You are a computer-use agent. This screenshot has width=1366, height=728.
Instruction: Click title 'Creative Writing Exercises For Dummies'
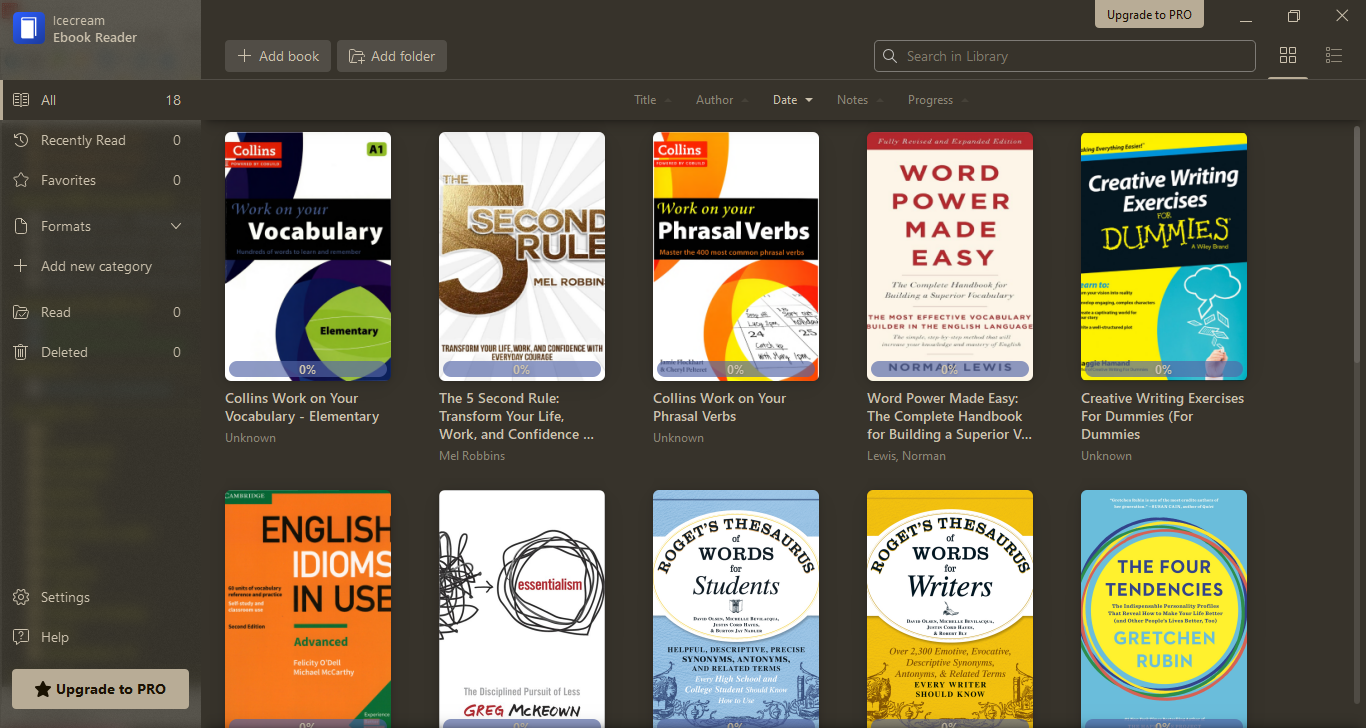pos(1162,416)
